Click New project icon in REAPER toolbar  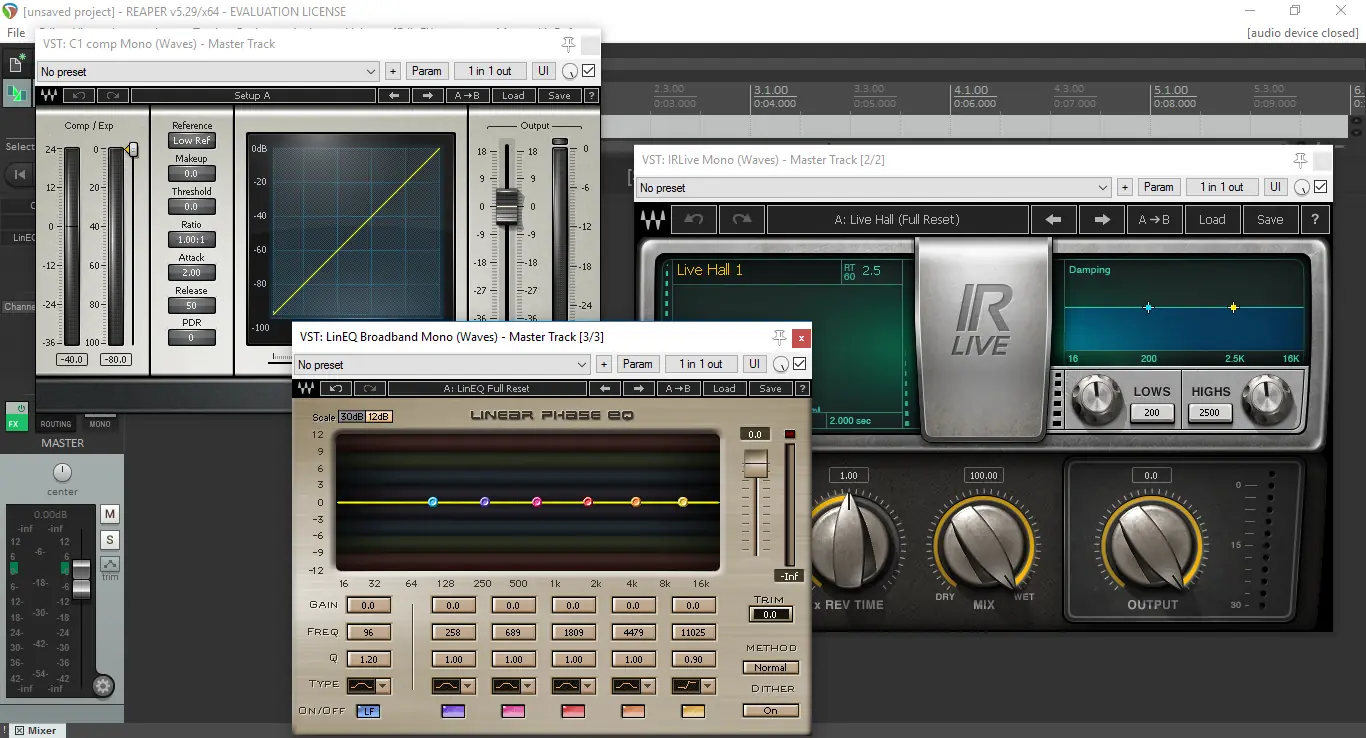[x=17, y=63]
